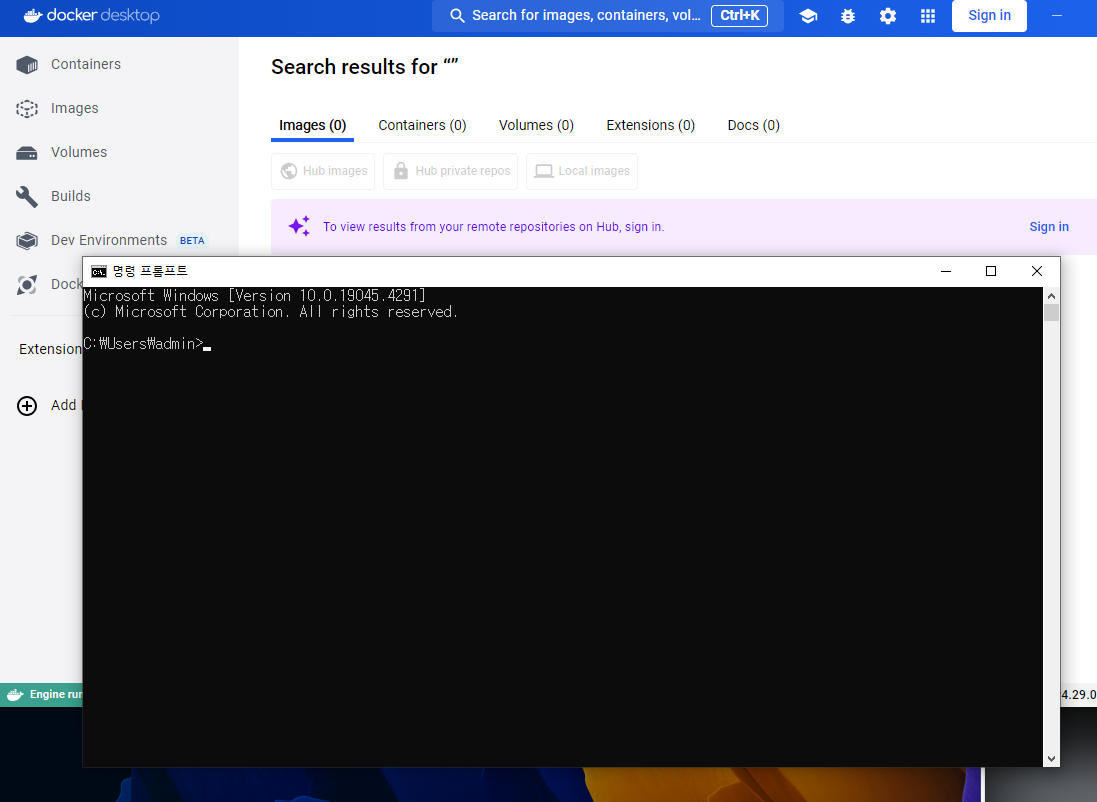Click the Docker Desktop search field
Viewport: 1097px width, 802px height.
[607, 15]
